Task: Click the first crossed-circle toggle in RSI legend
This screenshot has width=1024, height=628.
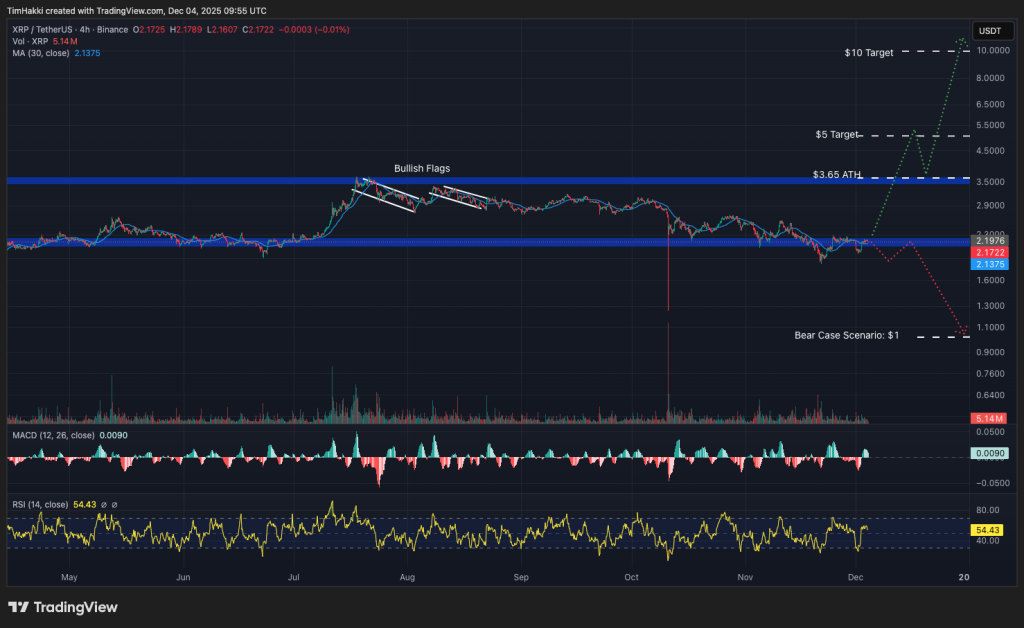Action: (x=103, y=504)
